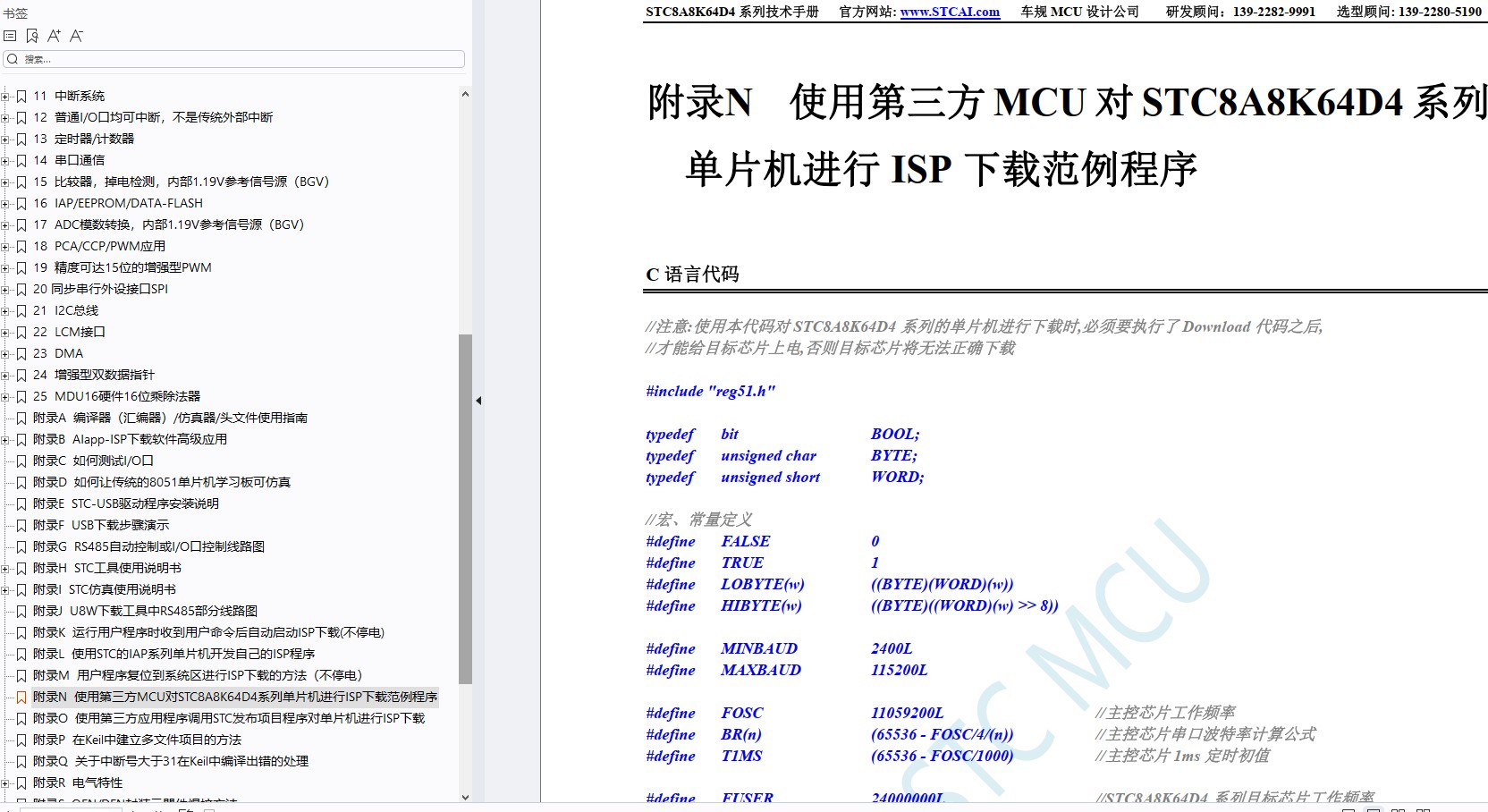This screenshot has height=812, width=1488.
Task: Open bookmark '22 LCM接口'
Action: [69, 332]
